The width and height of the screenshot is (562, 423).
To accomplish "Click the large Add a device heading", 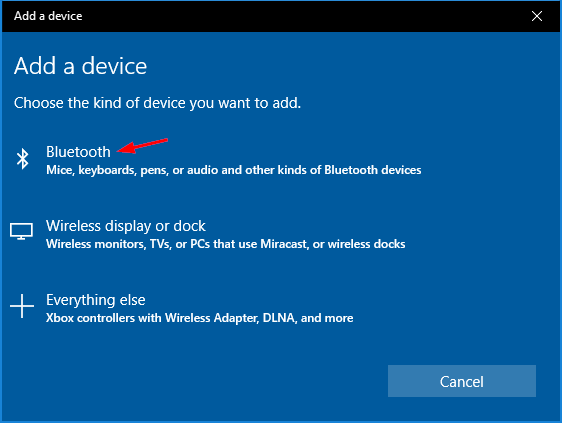I will coord(81,66).
